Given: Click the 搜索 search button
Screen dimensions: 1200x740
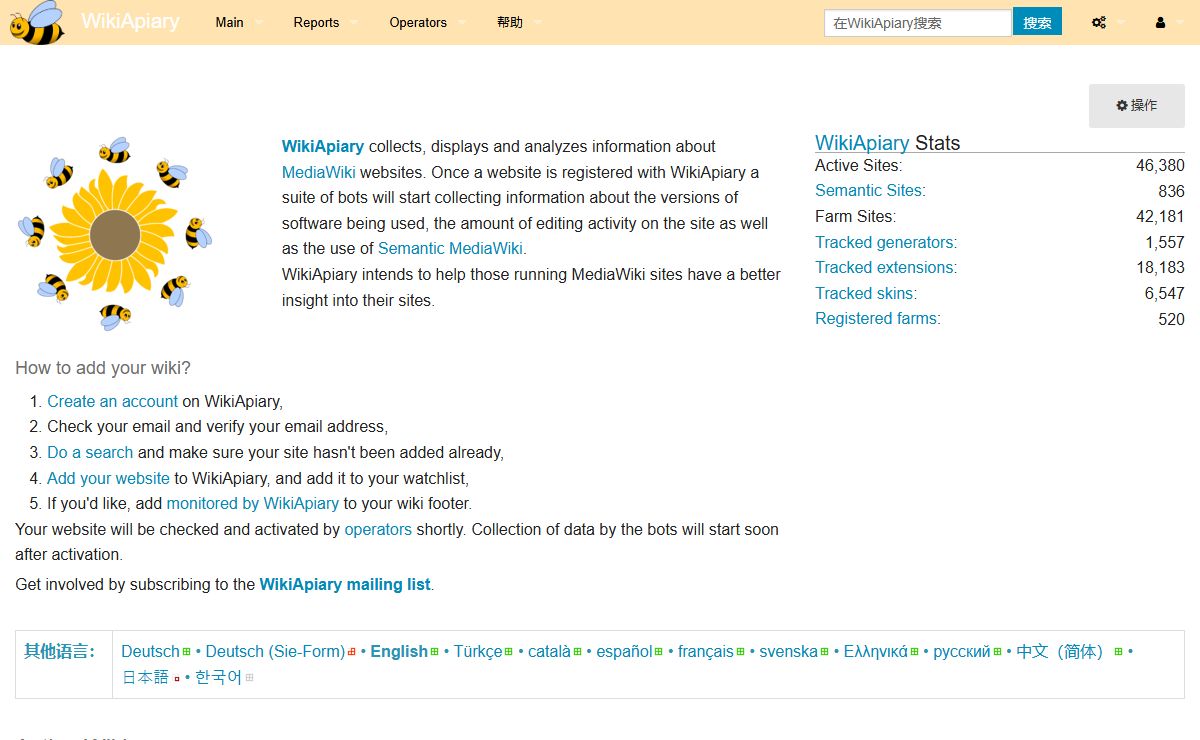Looking at the screenshot, I should pyautogui.click(x=1037, y=22).
